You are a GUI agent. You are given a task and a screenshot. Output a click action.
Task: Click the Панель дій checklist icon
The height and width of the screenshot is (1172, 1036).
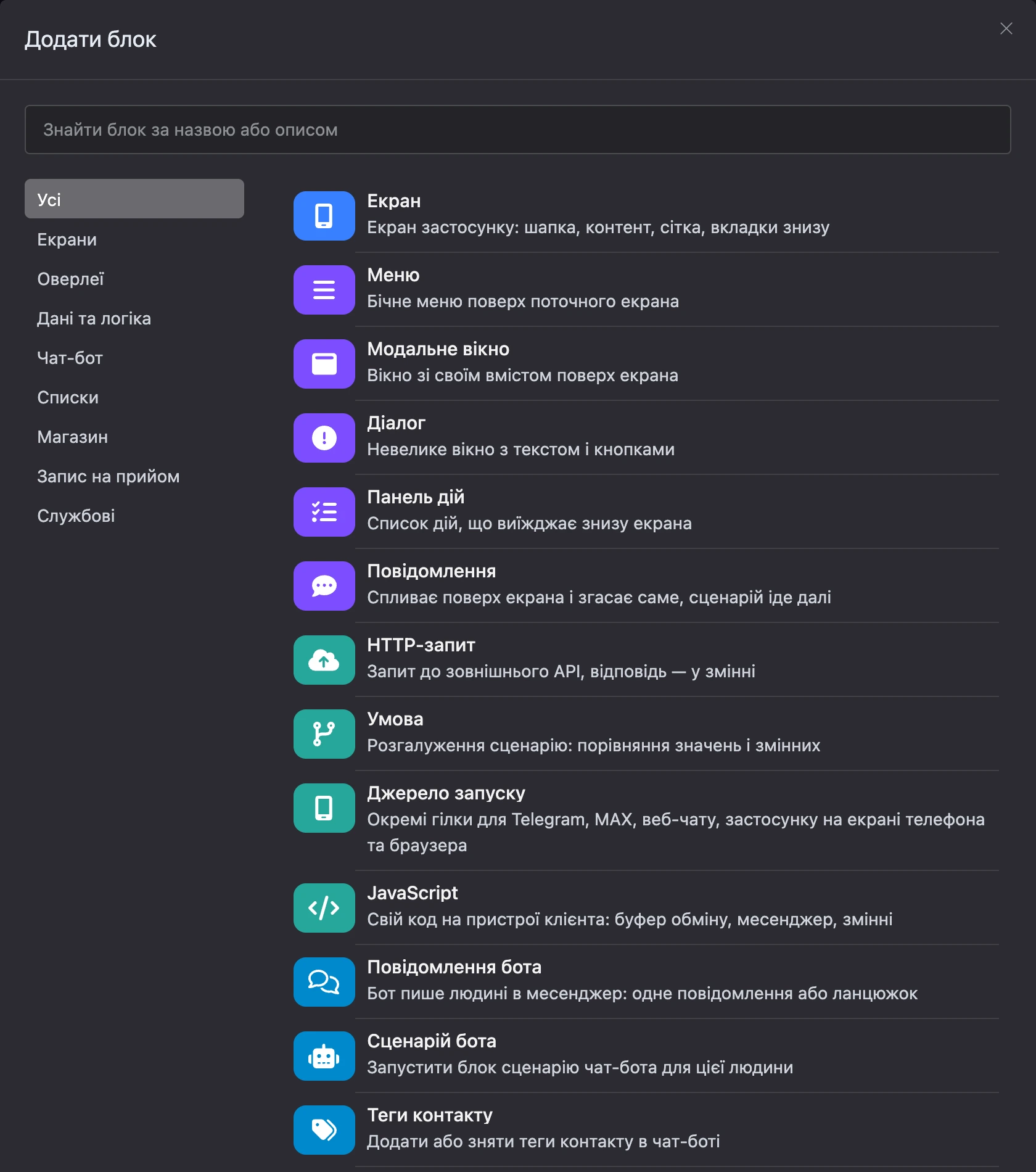(x=324, y=512)
